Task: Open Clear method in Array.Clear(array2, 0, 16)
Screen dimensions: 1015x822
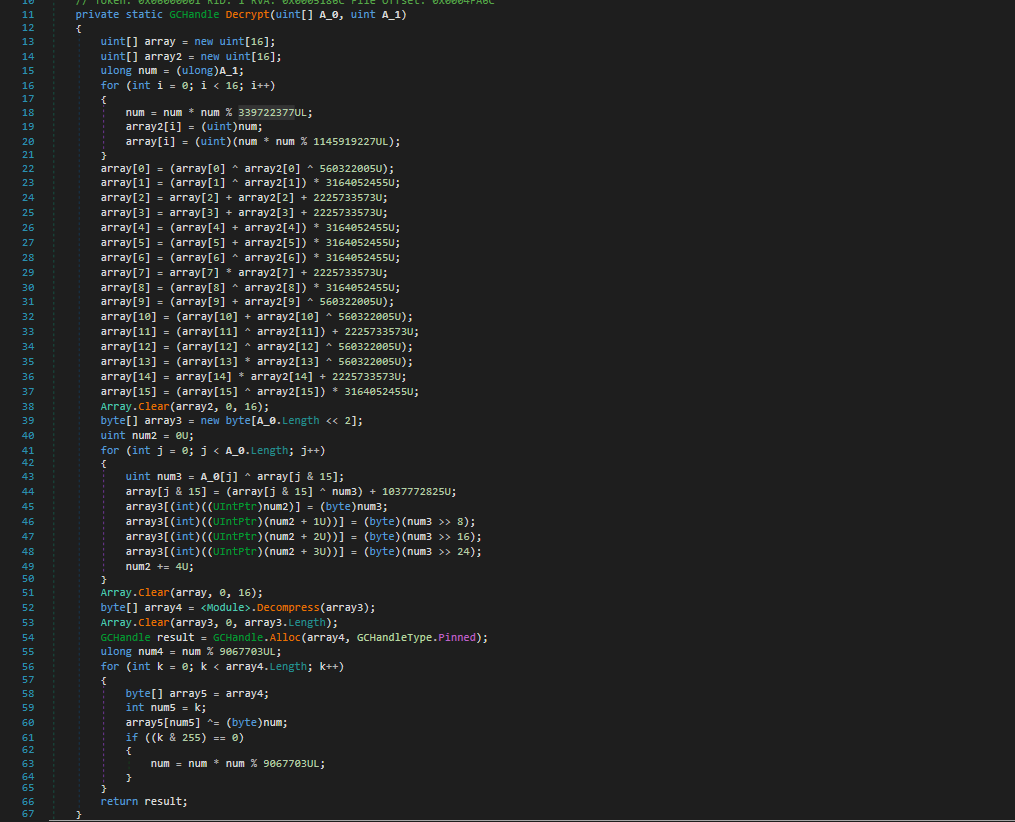Action: 153,406
